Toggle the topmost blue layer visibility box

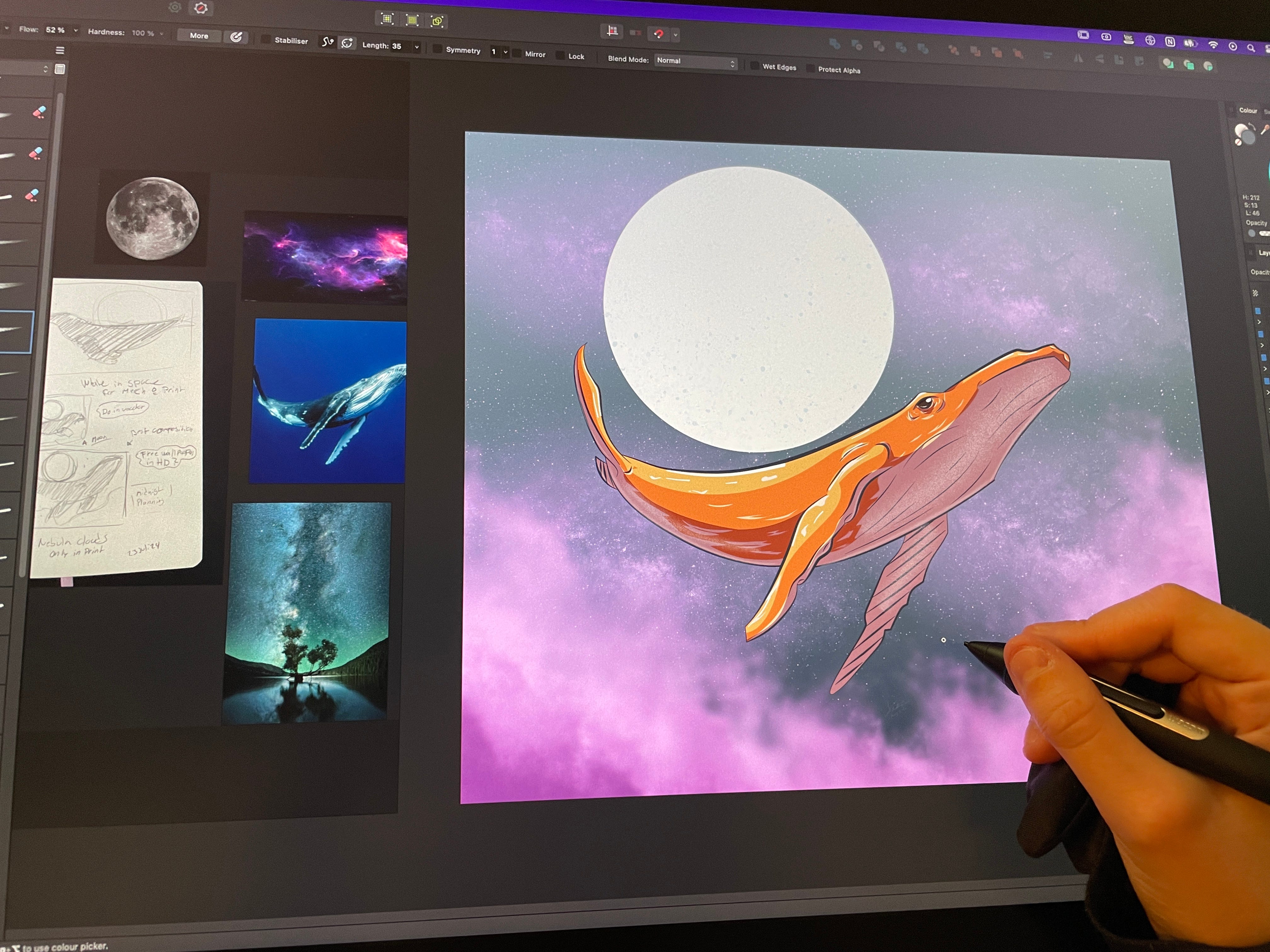[x=1257, y=311]
